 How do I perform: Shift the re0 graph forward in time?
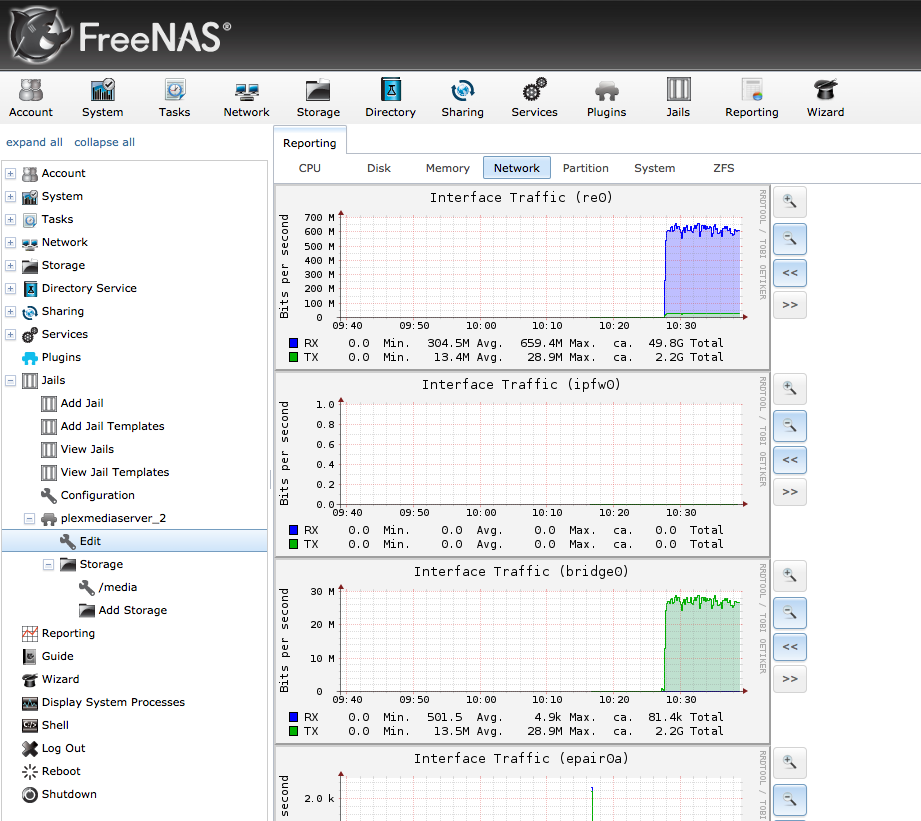(789, 305)
